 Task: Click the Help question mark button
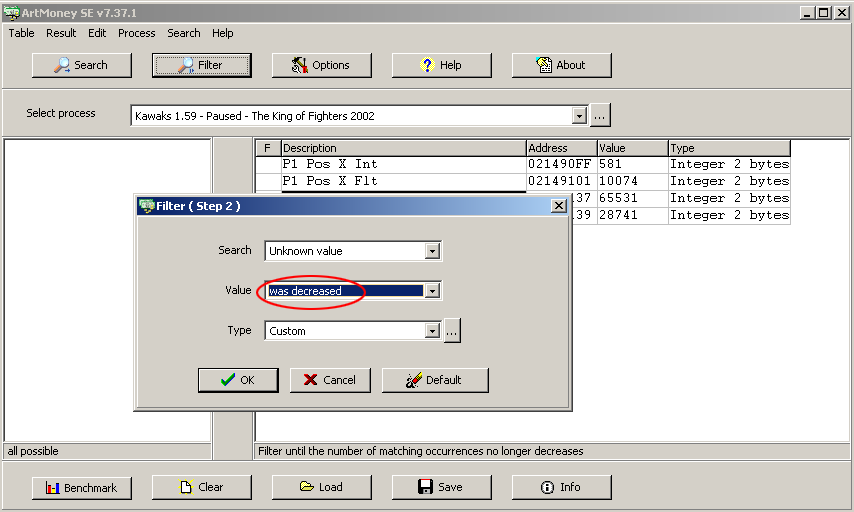441,65
